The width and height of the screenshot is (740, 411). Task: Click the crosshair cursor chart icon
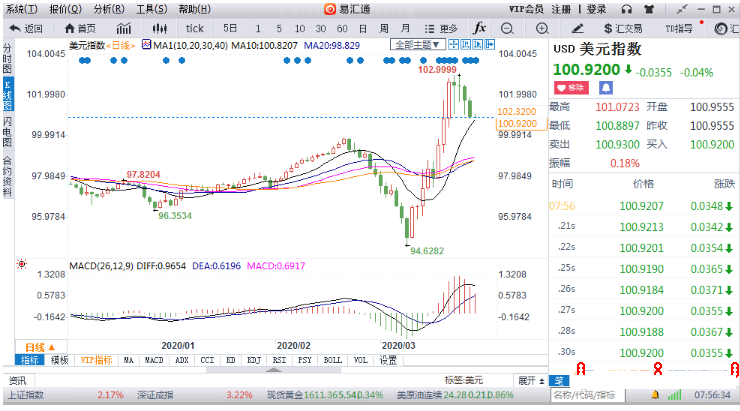point(454,44)
